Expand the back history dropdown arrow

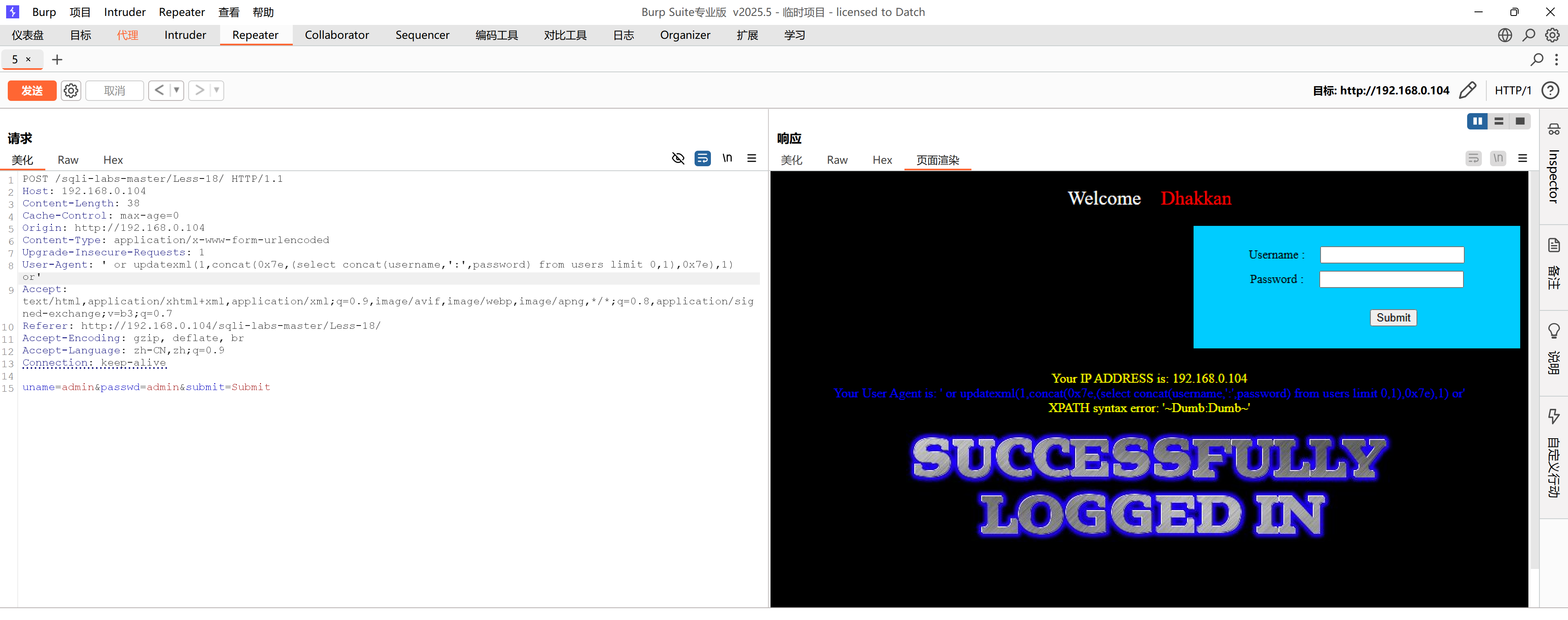pos(176,91)
